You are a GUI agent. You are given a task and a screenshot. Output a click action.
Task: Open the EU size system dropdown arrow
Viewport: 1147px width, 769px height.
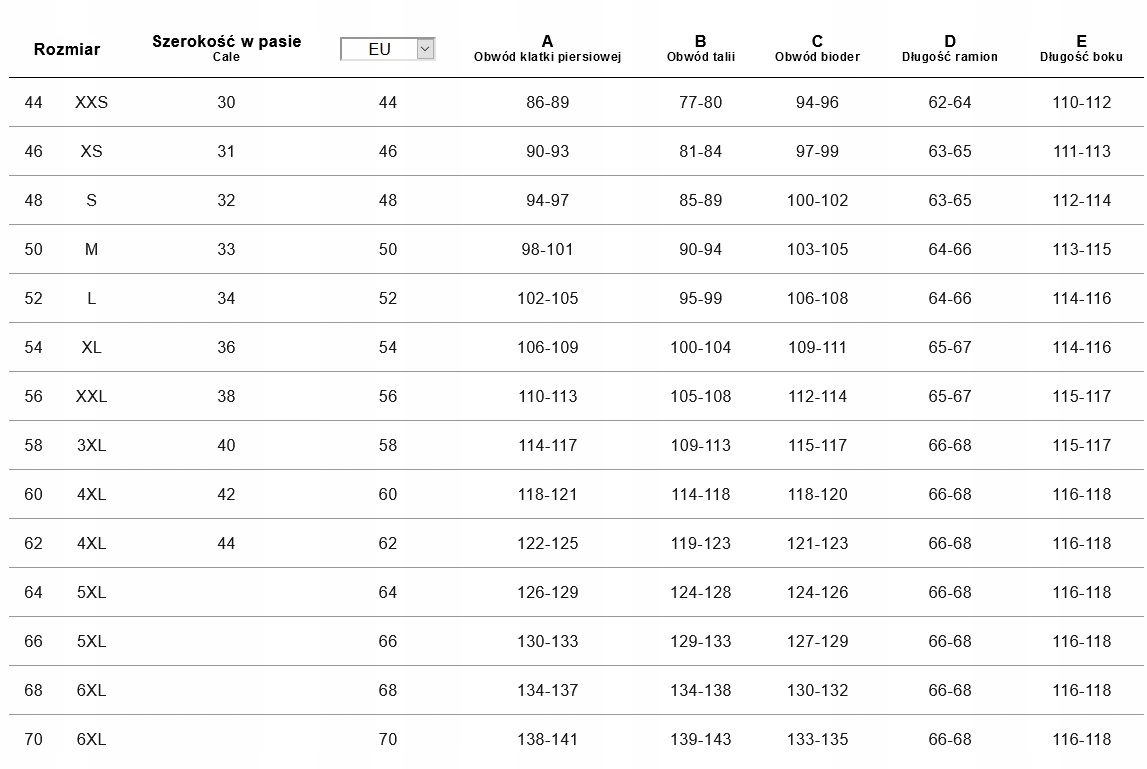(425, 48)
